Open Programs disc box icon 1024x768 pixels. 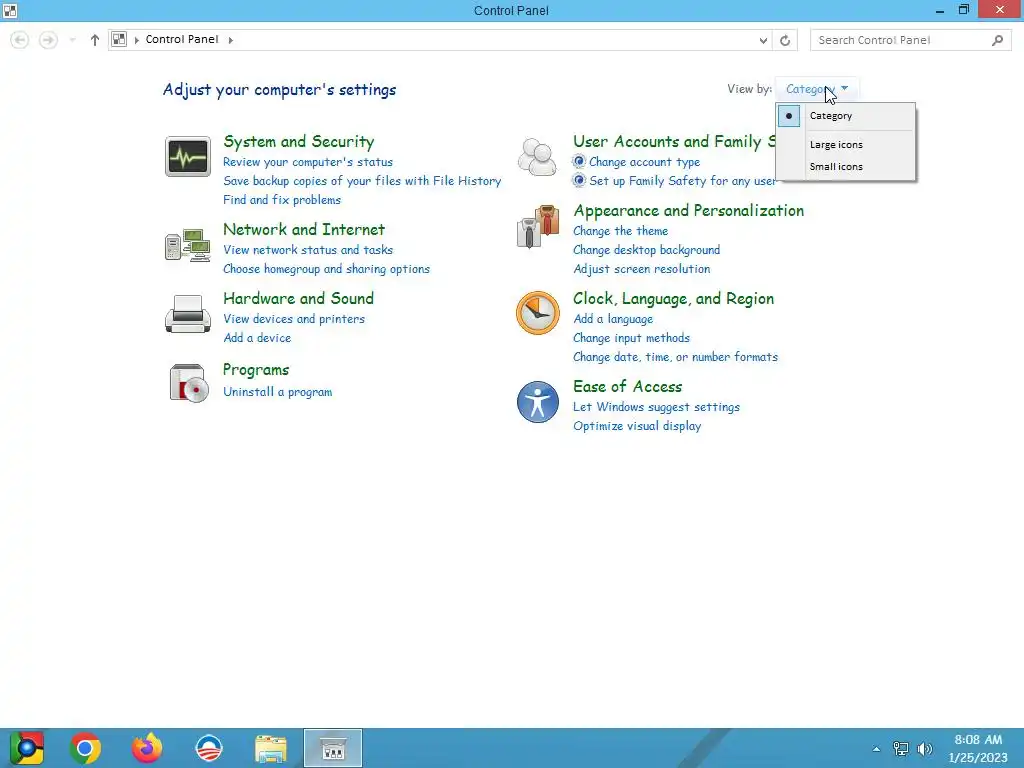(x=189, y=383)
